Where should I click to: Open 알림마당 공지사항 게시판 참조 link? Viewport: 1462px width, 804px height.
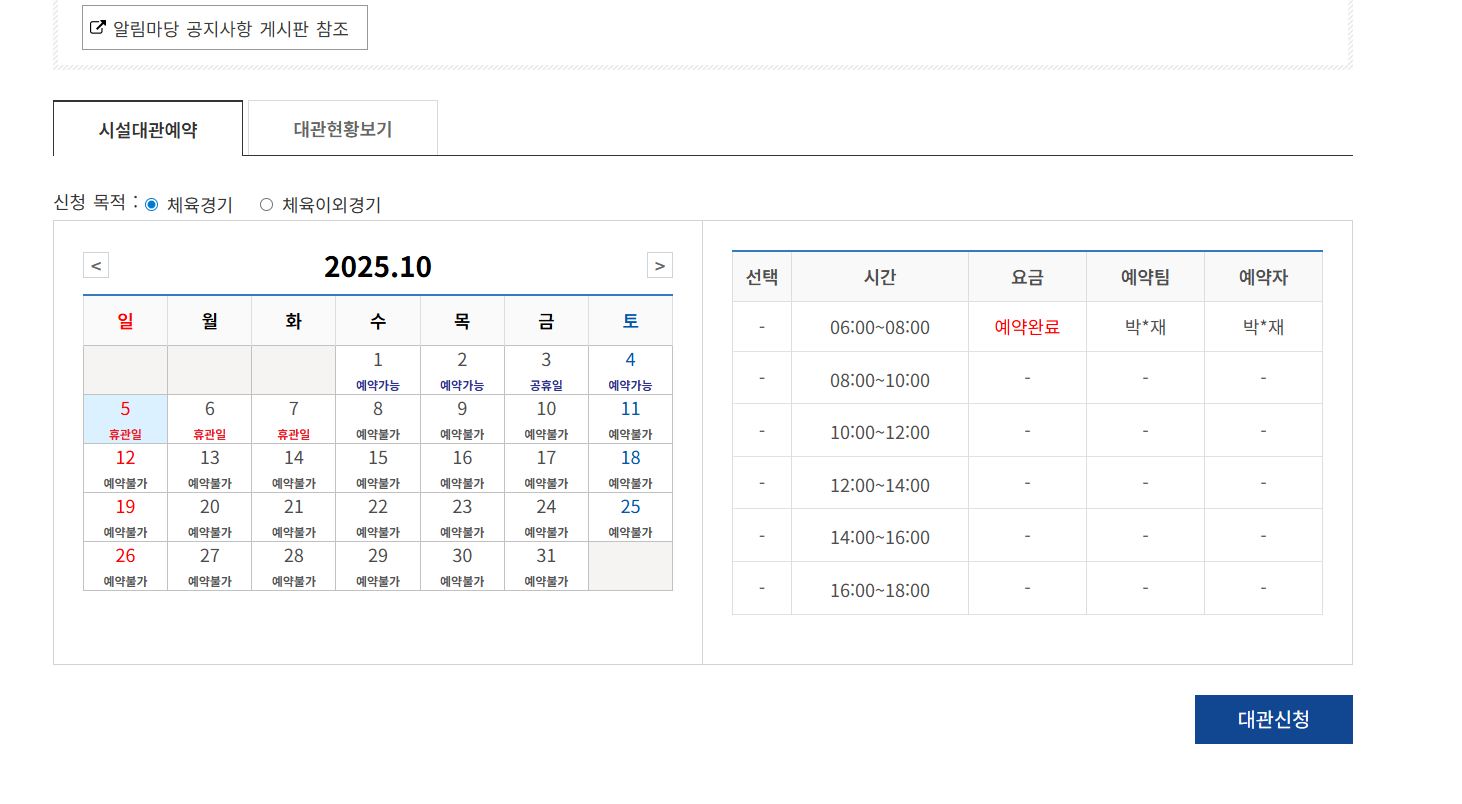pyautogui.click(x=231, y=28)
